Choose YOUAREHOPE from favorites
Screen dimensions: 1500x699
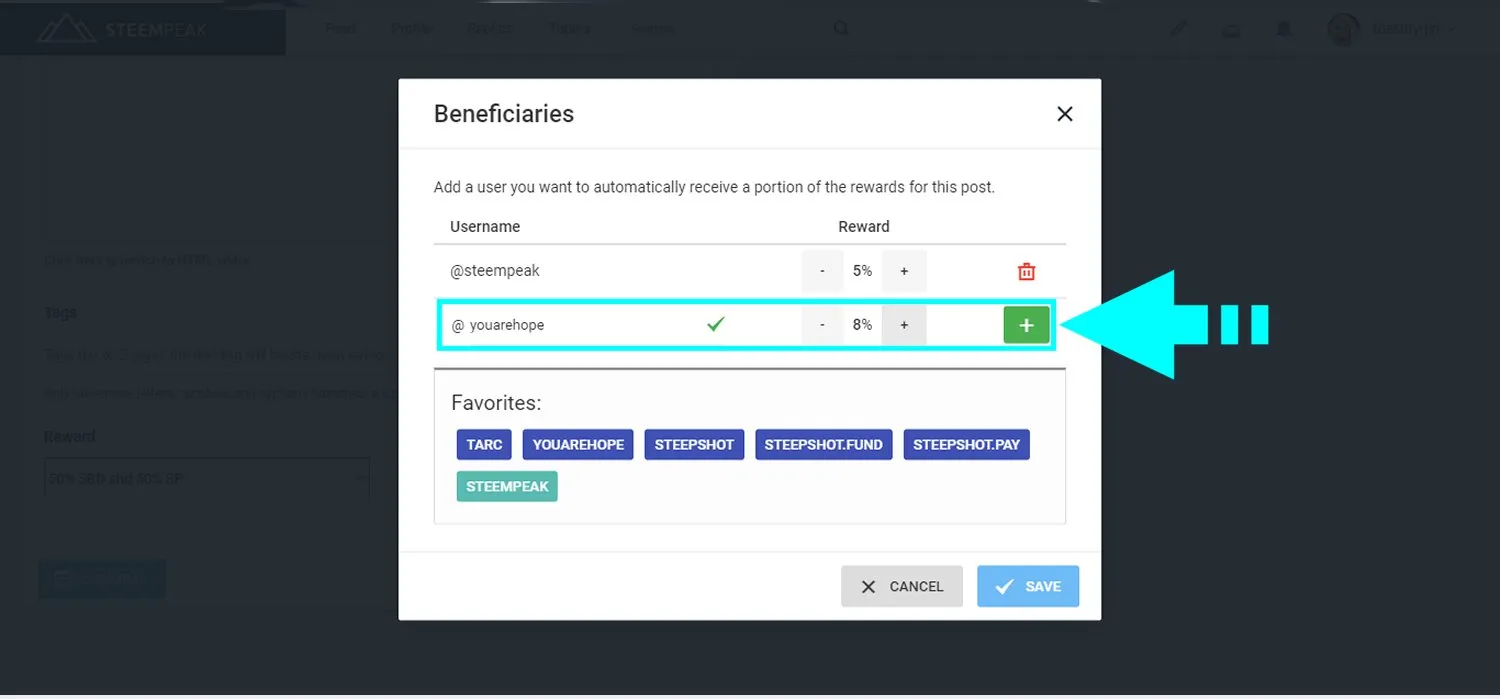point(578,444)
